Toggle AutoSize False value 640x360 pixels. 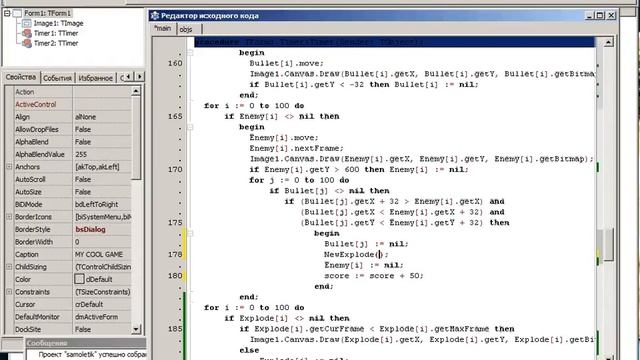click(x=102, y=192)
